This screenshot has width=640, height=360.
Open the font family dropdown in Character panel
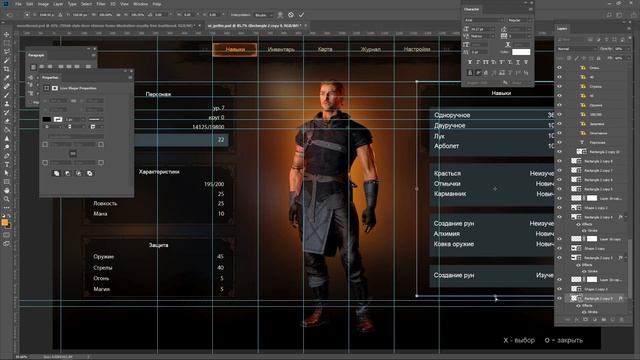[484, 20]
